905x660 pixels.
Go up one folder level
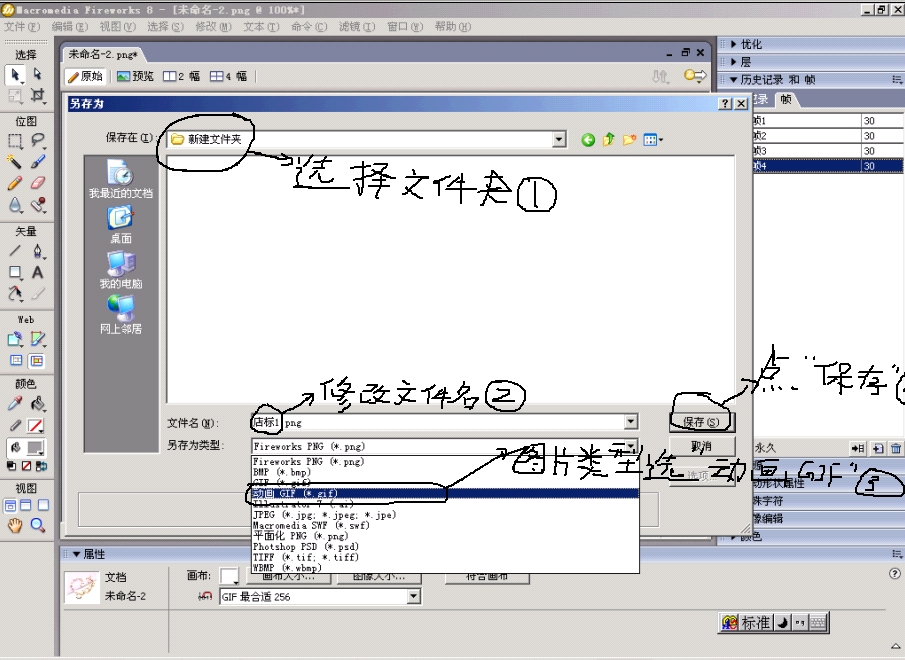coord(609,140)
